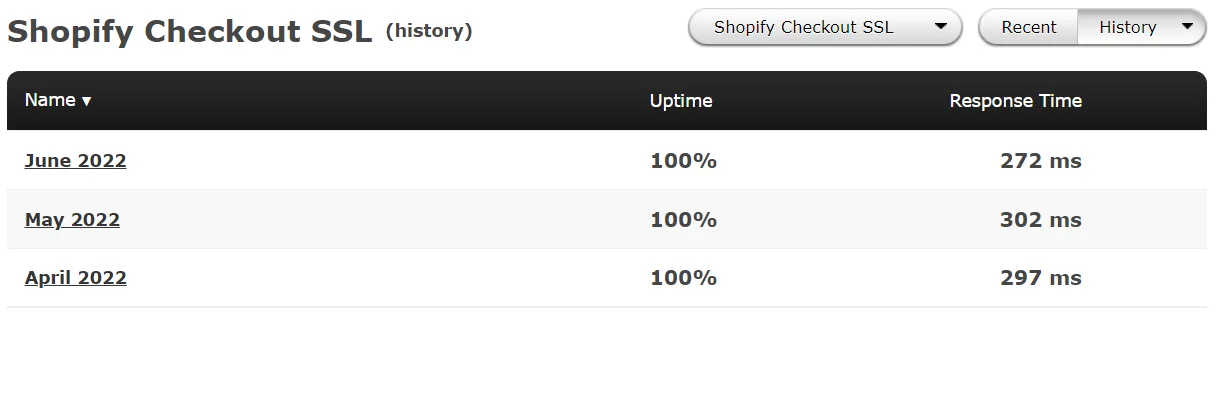Open the May 2022 history link
This screenshot has width=1217, height=406.
pyautogui.click(x=72, y=220)
